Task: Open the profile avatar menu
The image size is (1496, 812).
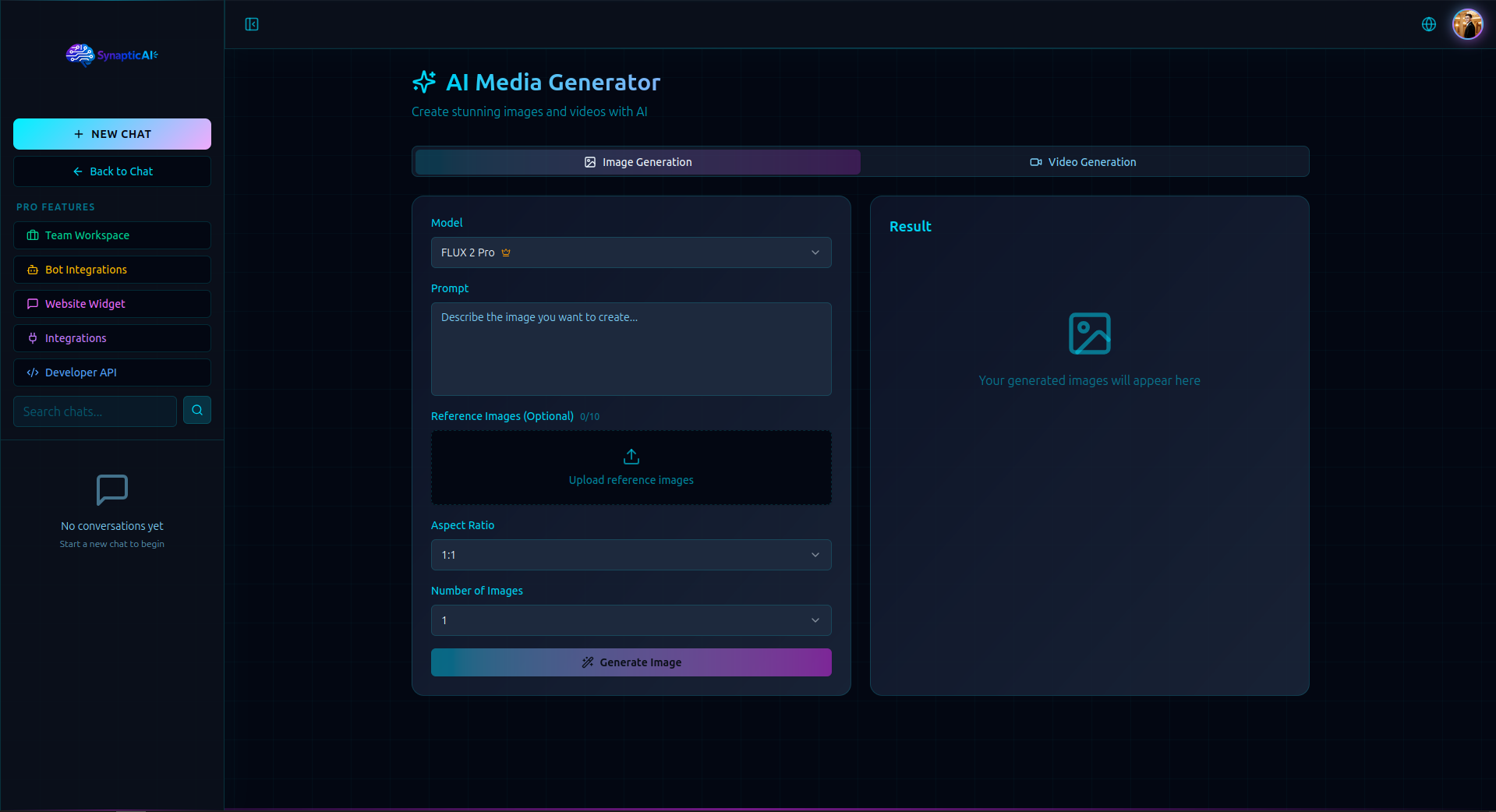Action: tap(1468, 24)
